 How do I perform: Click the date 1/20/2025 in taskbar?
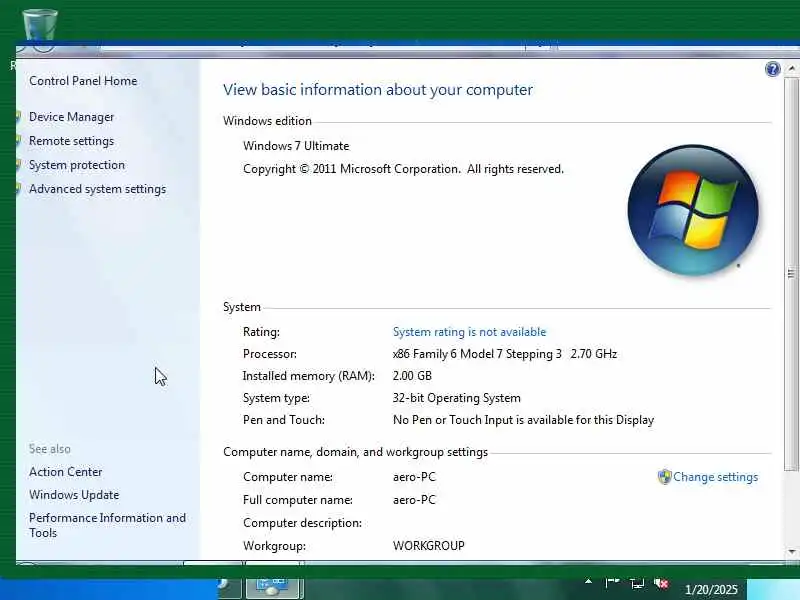click(x=711, y=590)
